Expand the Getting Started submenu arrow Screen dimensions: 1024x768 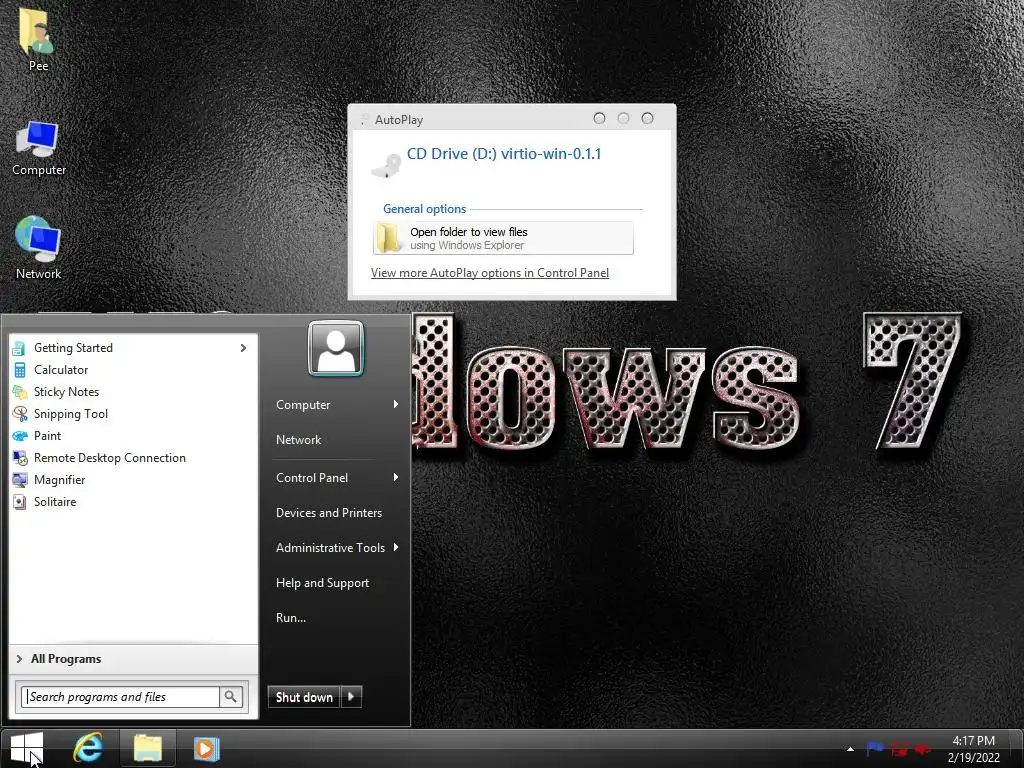coord(243,348)
